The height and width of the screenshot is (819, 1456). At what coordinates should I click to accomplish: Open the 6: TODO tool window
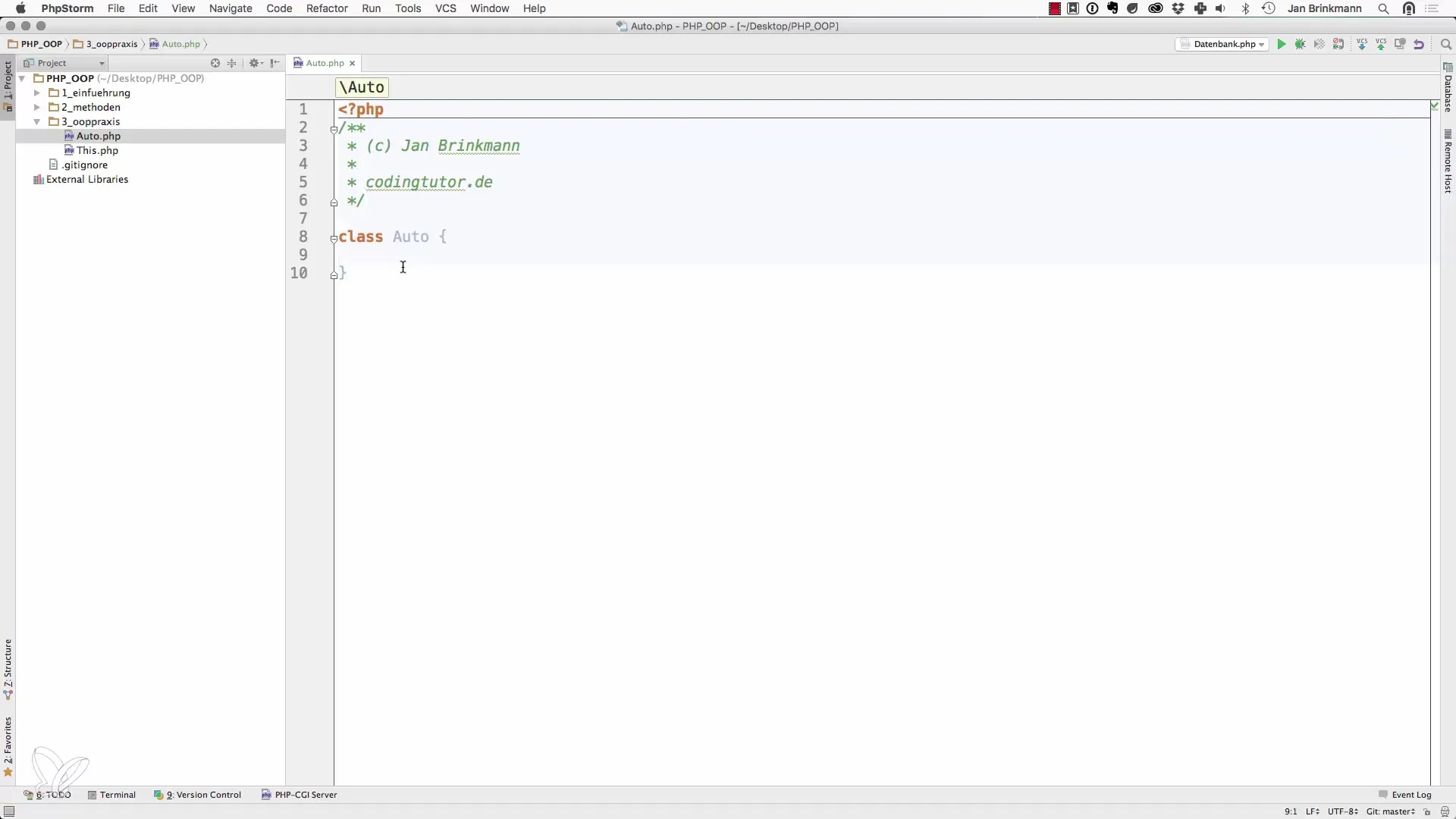pyautogui.click(x=47, y=795)
